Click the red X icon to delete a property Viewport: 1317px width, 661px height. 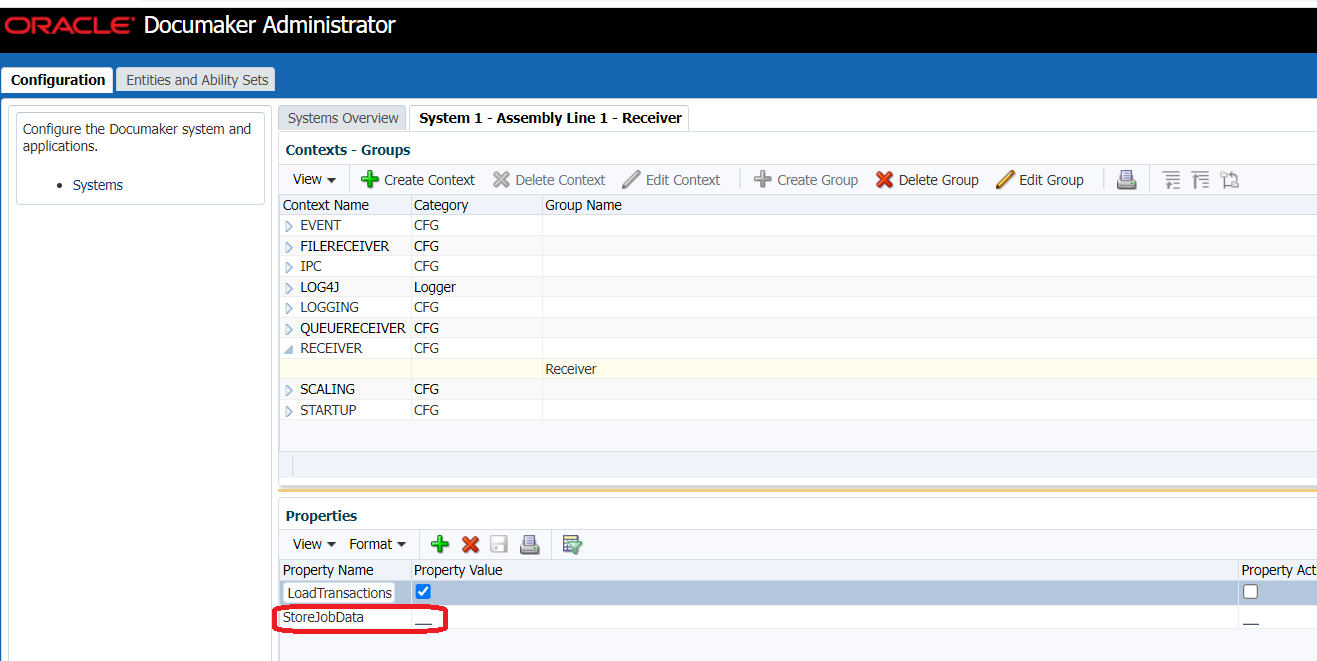[470, 544]
